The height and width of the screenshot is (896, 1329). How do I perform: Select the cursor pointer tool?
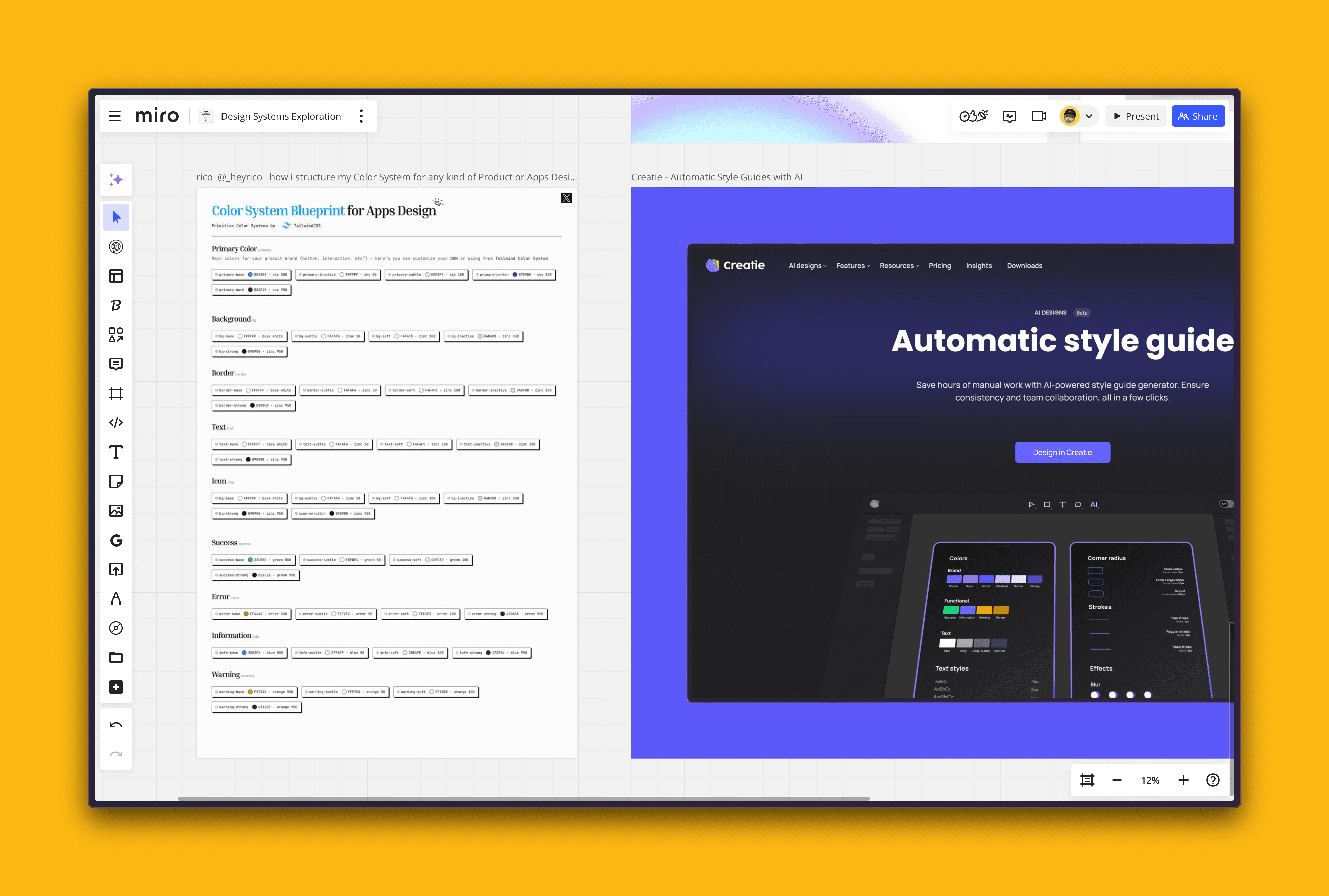(116, 217)
